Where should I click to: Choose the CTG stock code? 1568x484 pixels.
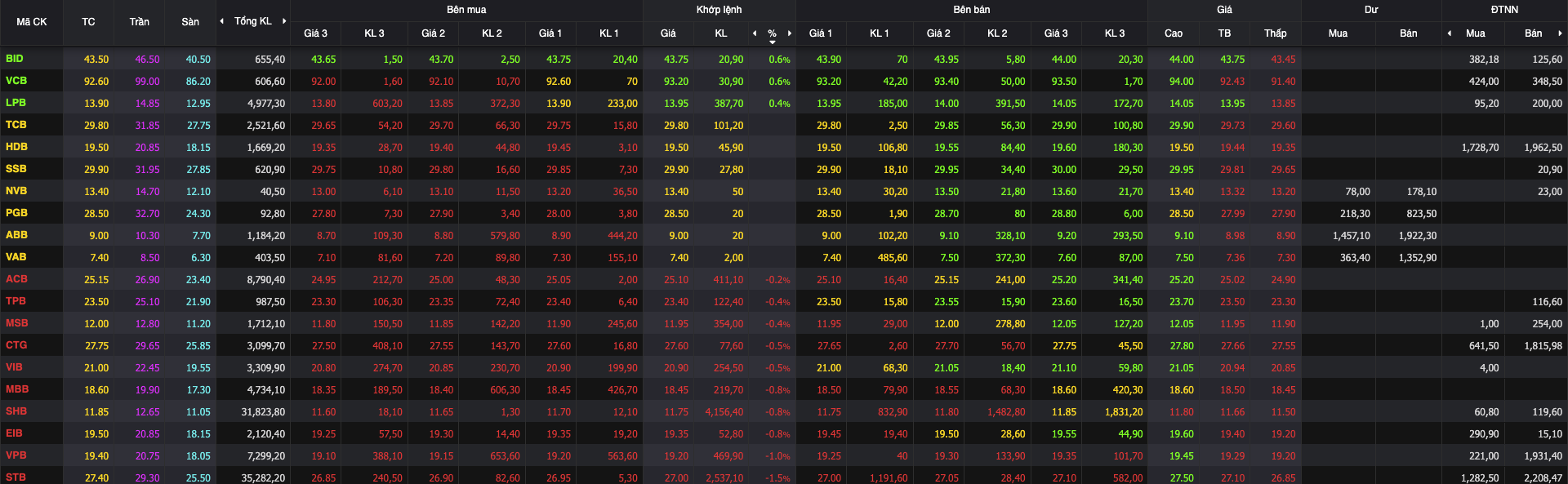(16, 345)
